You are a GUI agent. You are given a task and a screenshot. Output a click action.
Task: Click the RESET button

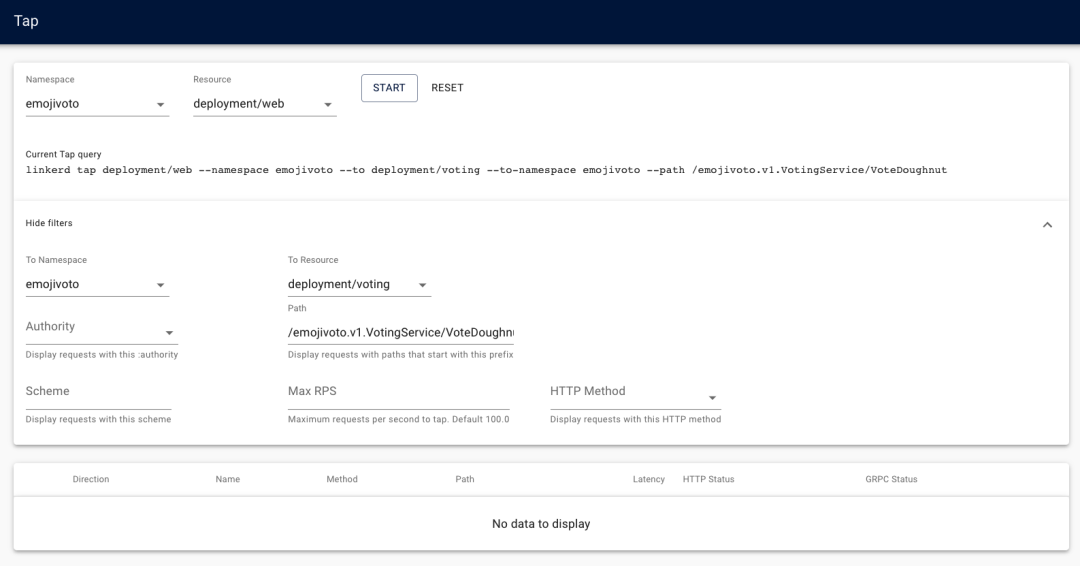(x=447, y=88)
